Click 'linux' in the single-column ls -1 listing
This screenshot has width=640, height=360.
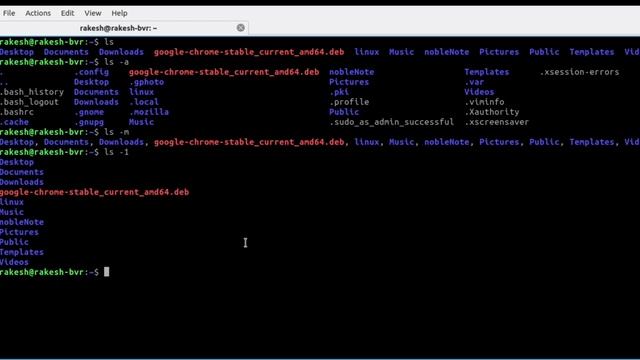coord(12,202)
